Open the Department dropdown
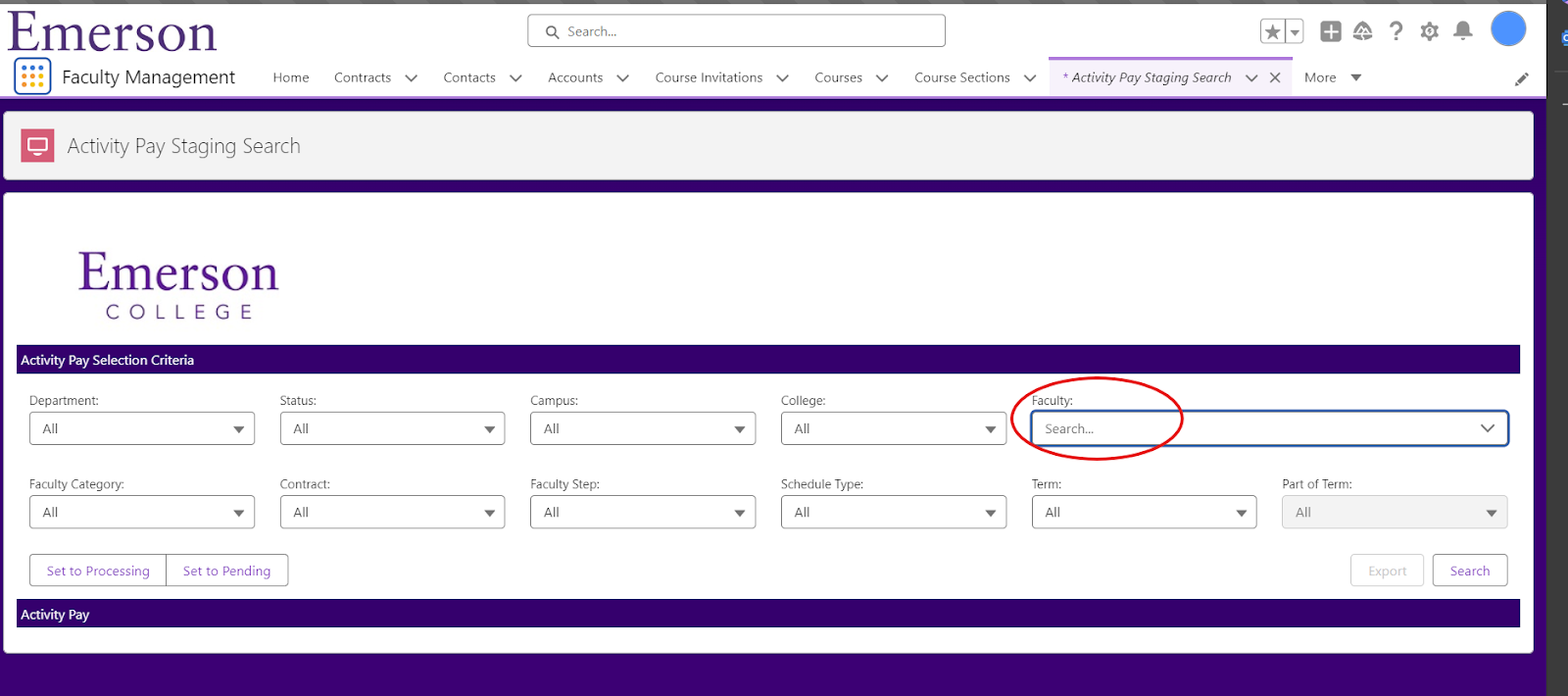1568x696 pixels. click(x=142, y=428)
